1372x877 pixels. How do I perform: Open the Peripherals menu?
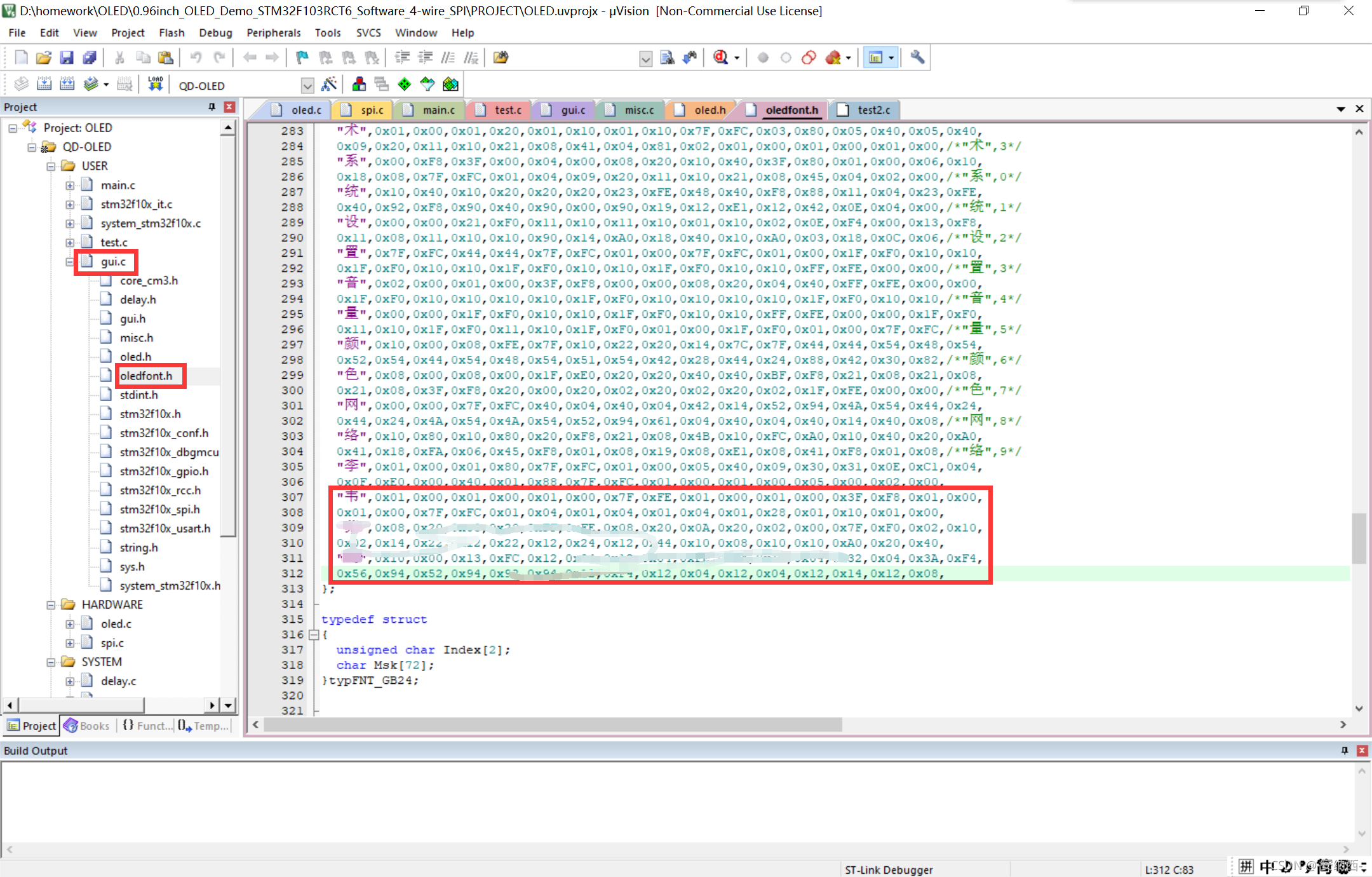pos(273,33)
